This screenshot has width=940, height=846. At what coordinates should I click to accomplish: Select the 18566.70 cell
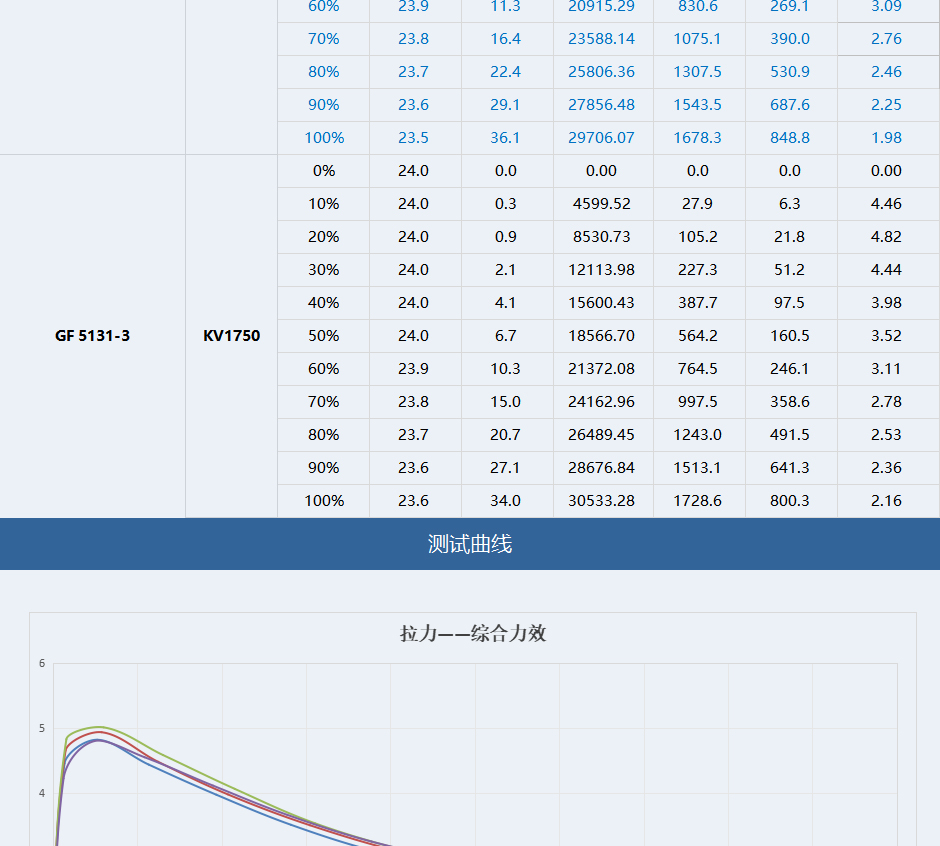click(x=601, y=336)
